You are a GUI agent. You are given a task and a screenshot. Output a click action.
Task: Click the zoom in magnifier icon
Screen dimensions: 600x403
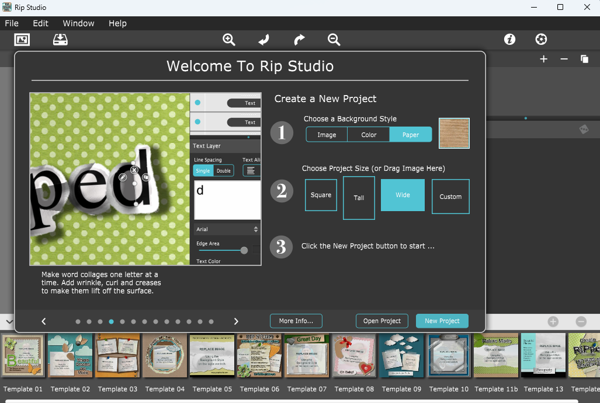pyautogui.click(x=229, y=39)
